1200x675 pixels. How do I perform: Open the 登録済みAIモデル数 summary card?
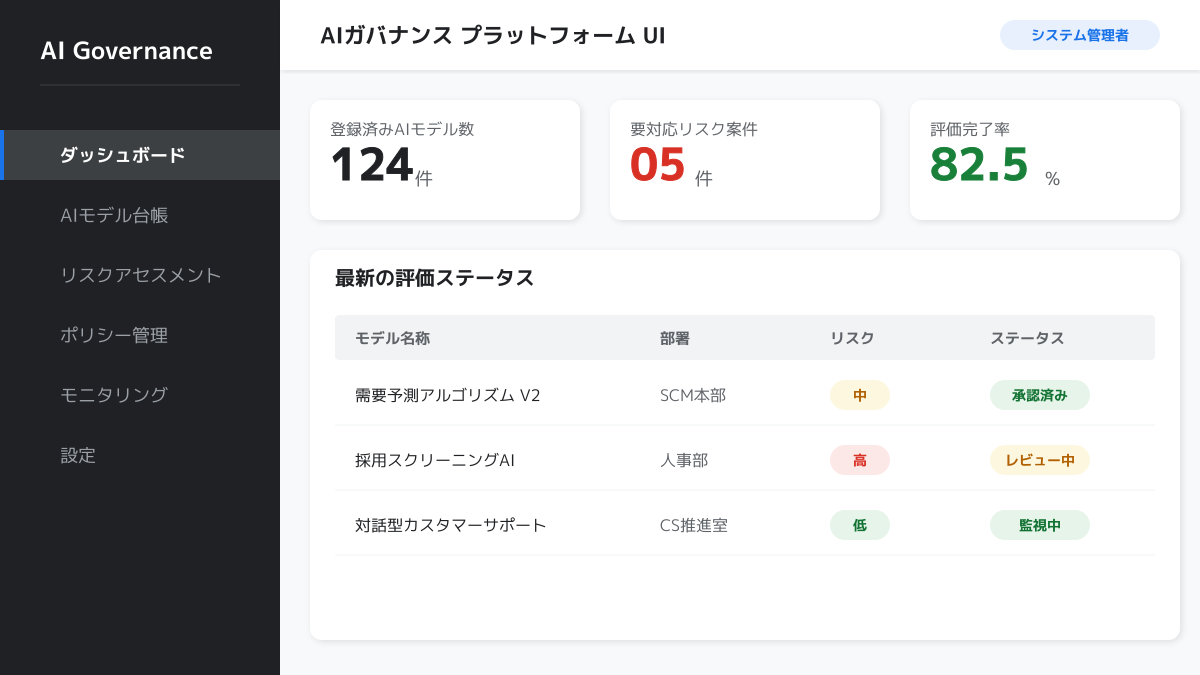444,160
